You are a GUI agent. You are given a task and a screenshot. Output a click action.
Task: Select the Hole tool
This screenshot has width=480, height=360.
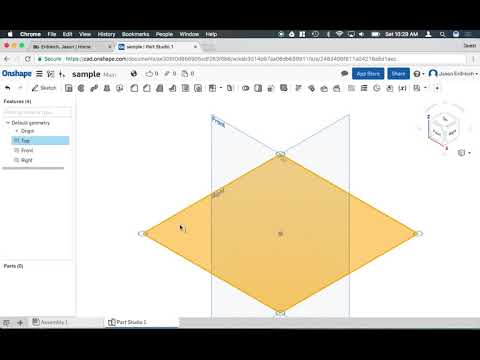(198, 88)
